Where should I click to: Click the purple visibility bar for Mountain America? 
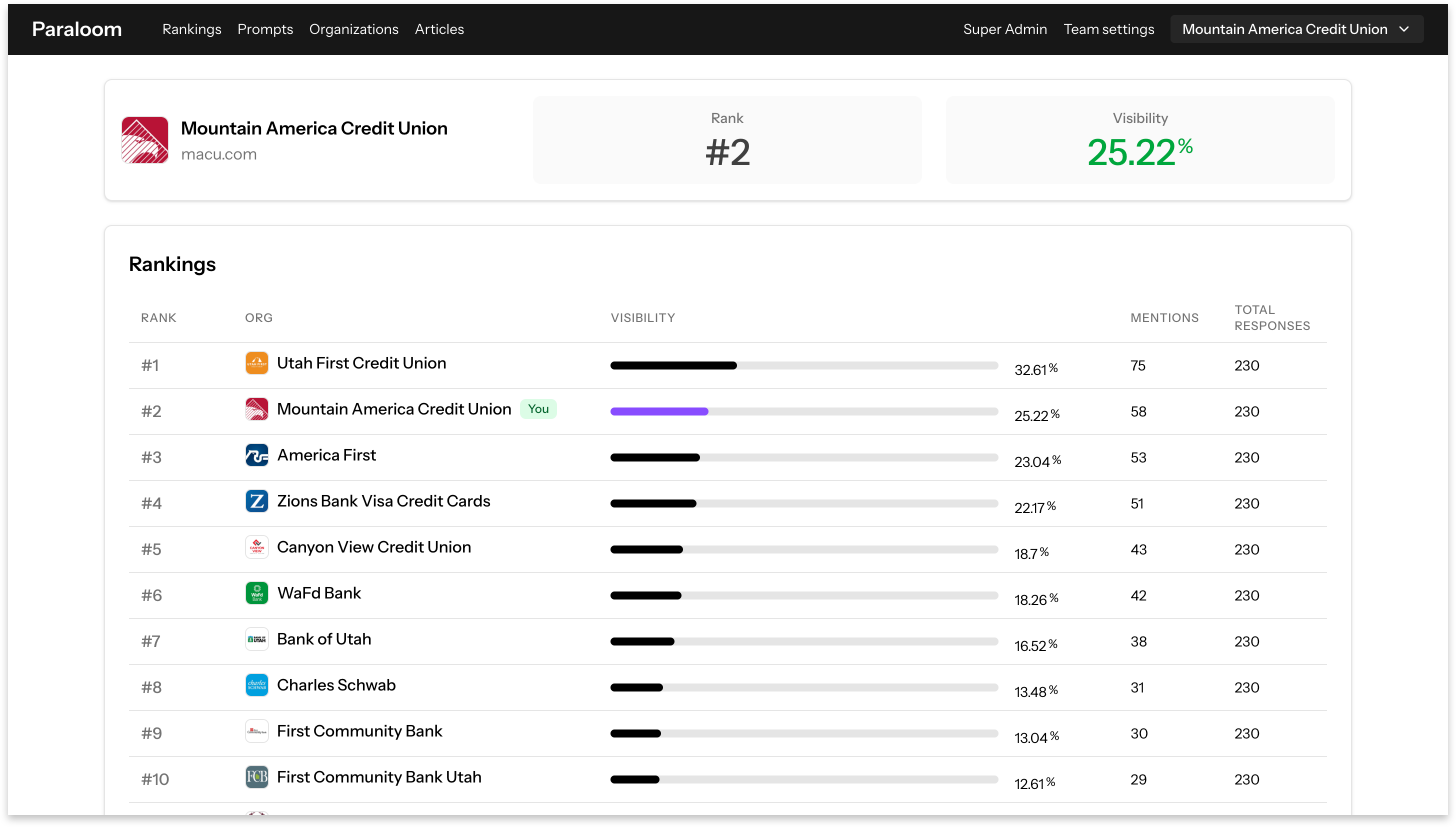click(659, 411)
